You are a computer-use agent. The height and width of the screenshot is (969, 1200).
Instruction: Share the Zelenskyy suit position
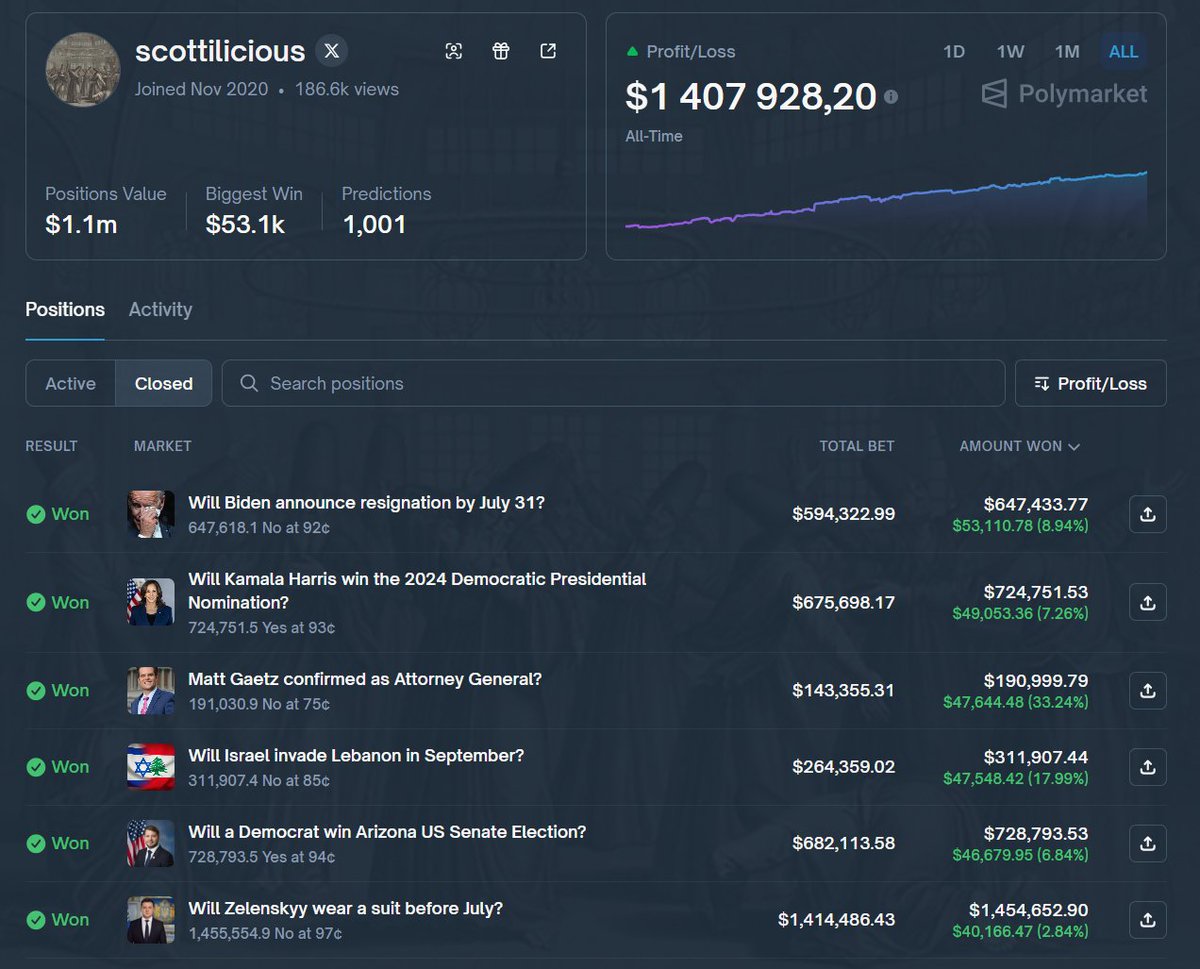(1148, 919)
